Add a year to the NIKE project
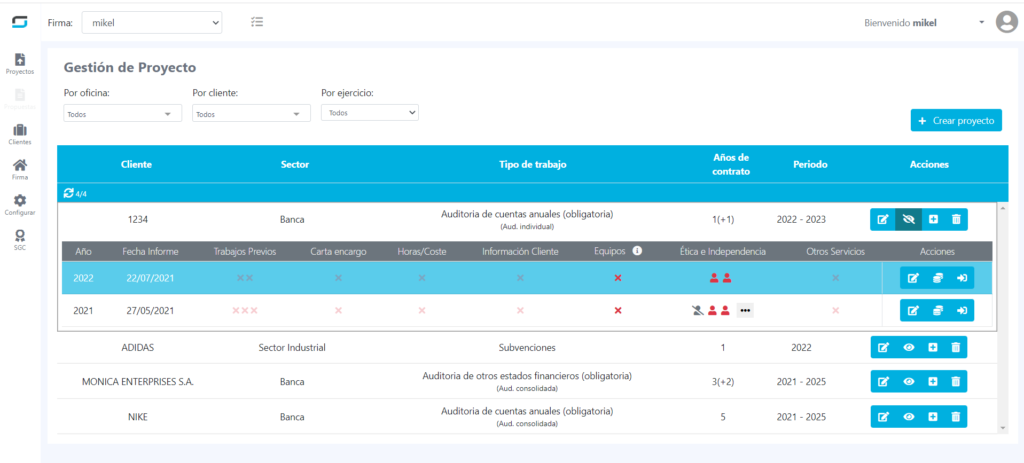The width and height of the screenshot is (1024, 463). 933,416
